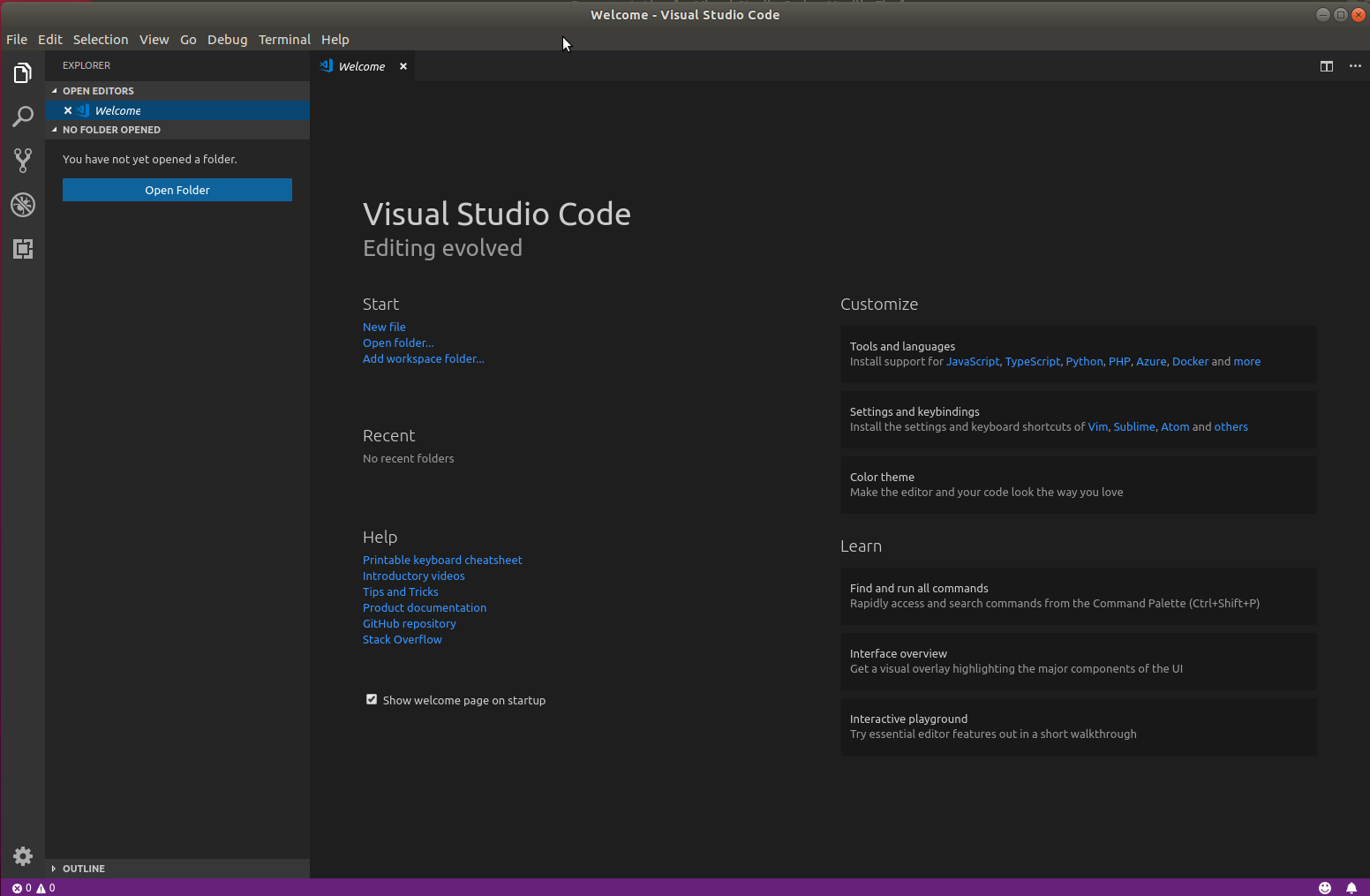Split the editor using the layout icon
Image resolution: width=1370 pixels, height=896 pixels.
click(x=1326, y=65)
